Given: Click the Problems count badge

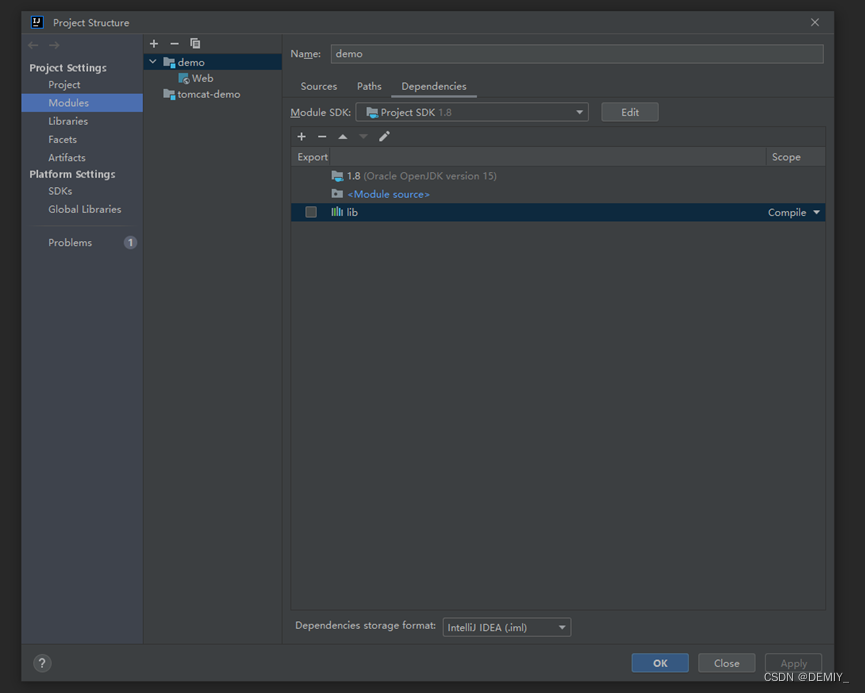Looking at the screenshot, I should 130,243.
